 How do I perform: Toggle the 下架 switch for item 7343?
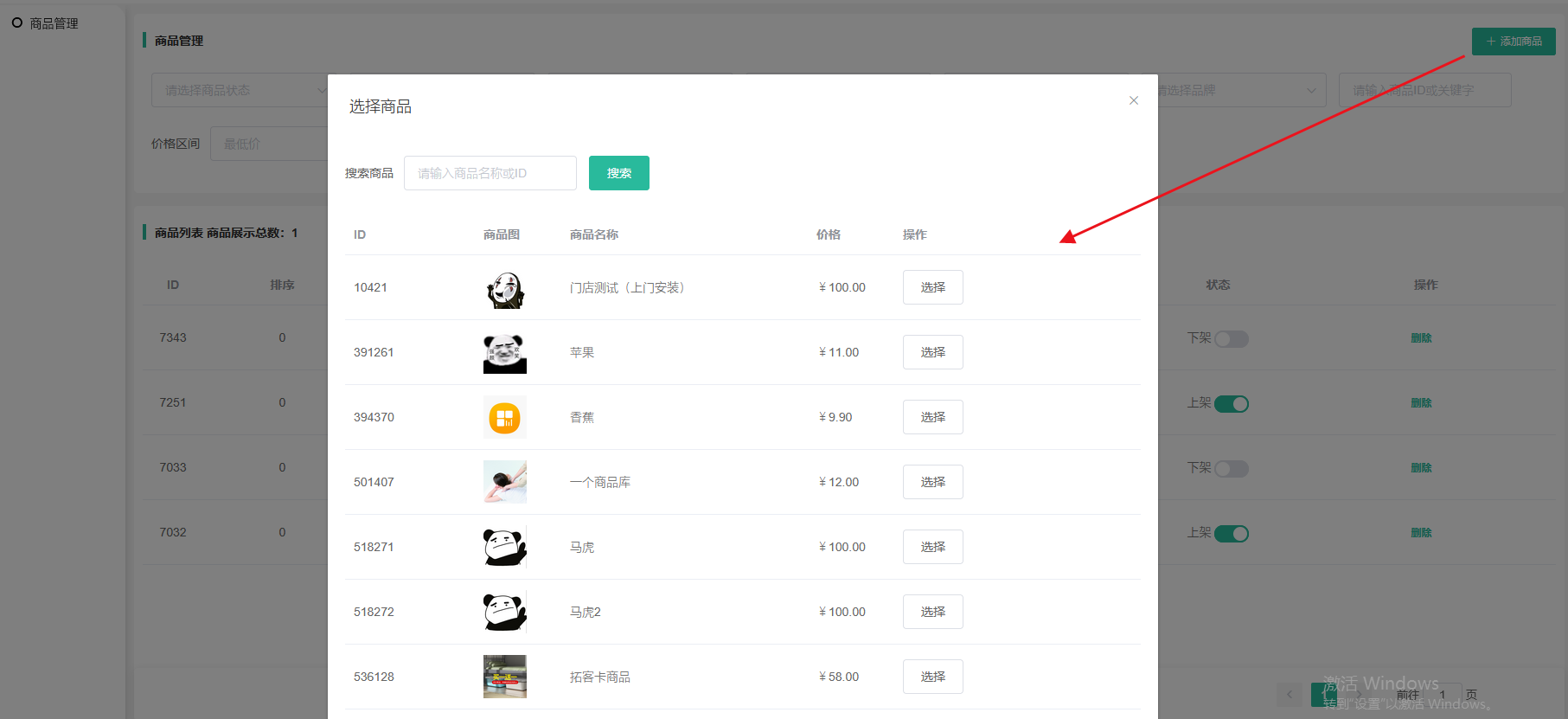tap(1231, 339)
